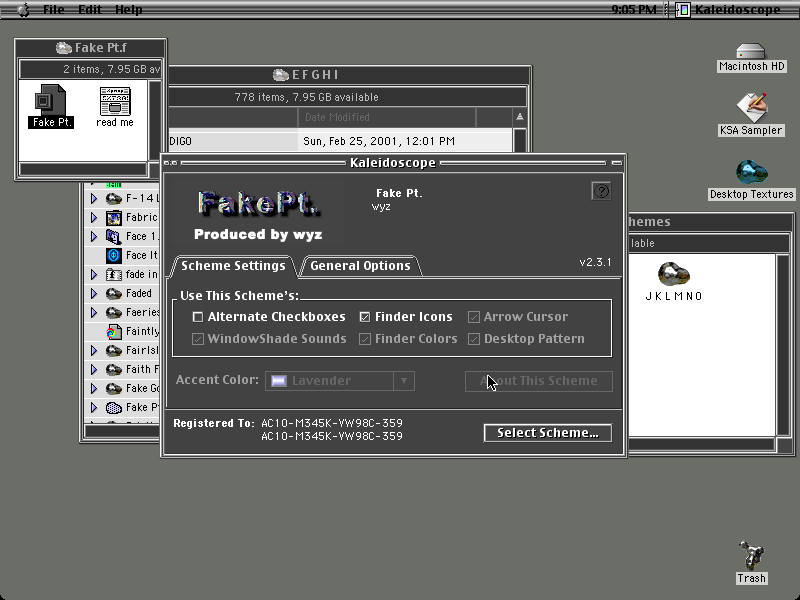This screenshot has height=600, width=800.
Task: Select the dotted Fake P item icon
Action: 113,407
